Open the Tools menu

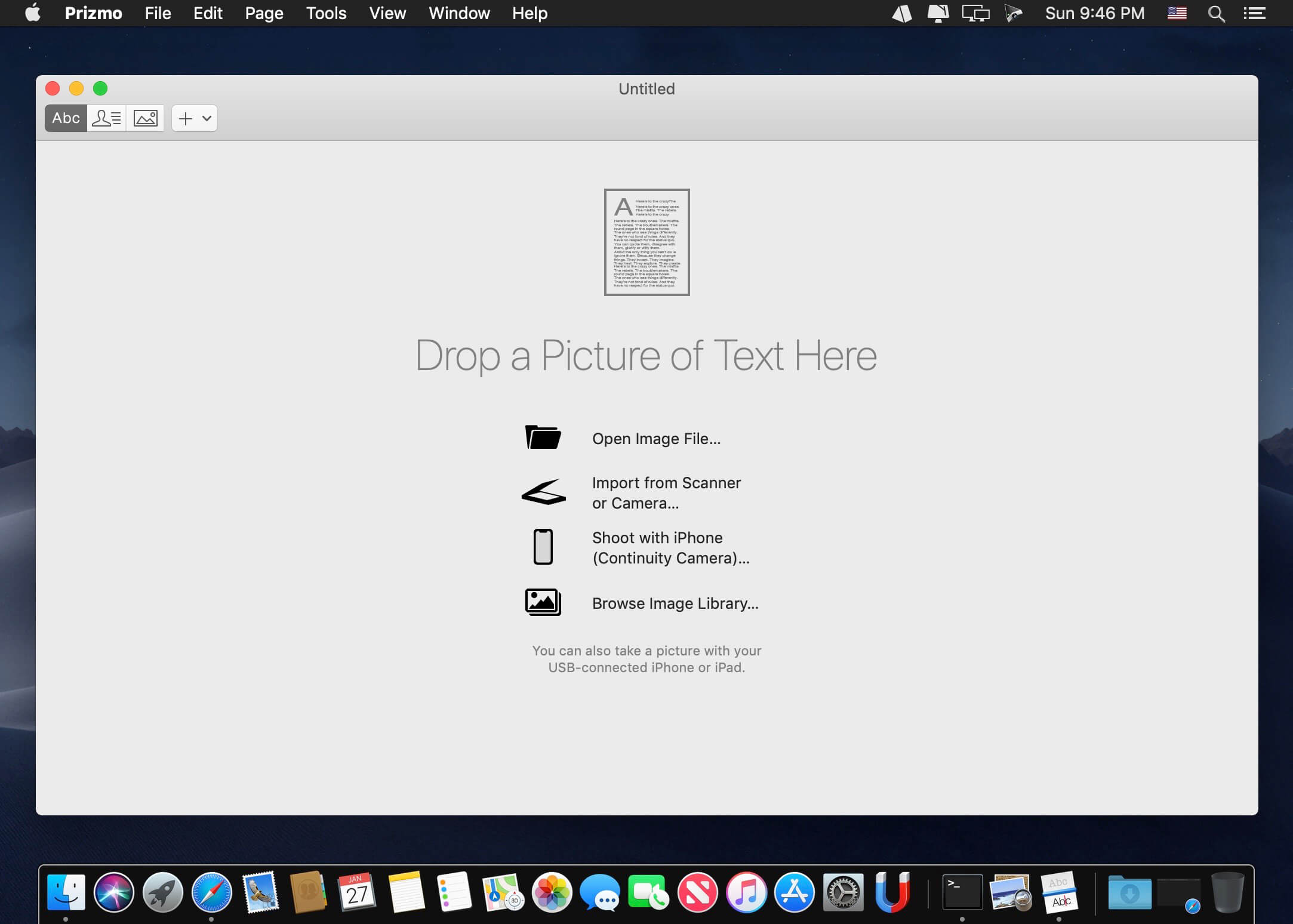(x=326, y=13)
